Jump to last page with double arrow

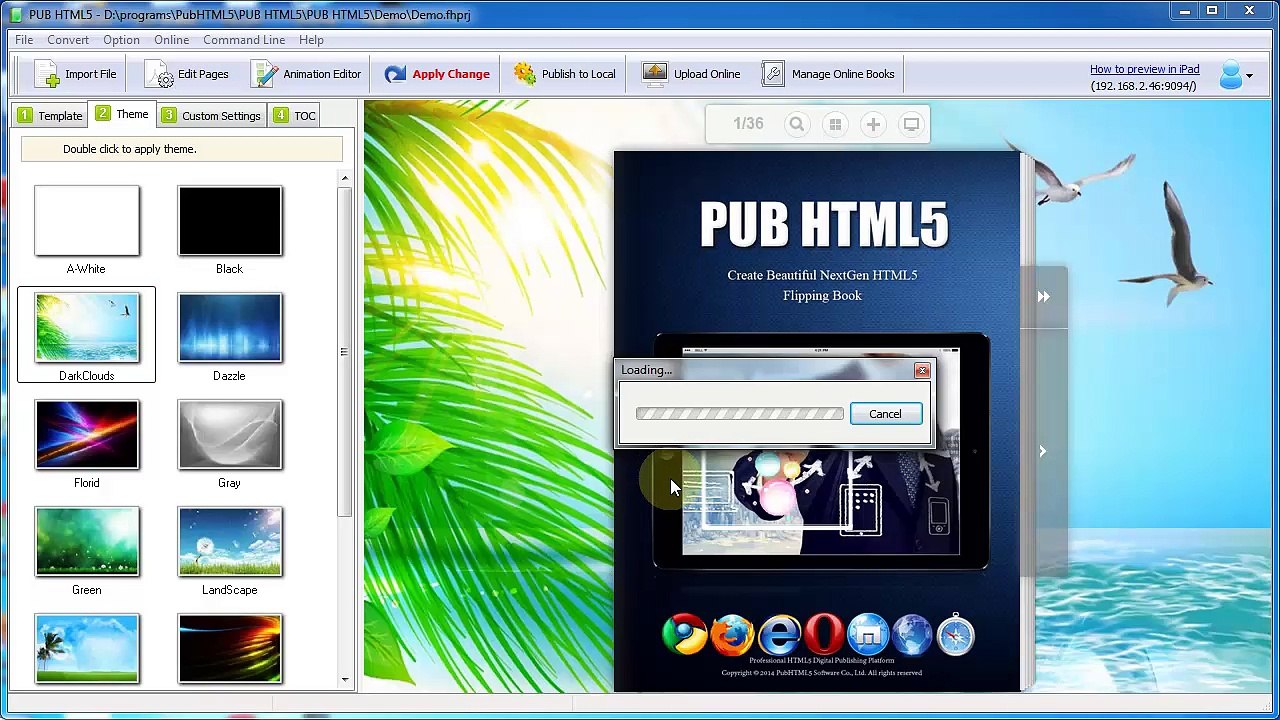[x=1043, y=297]
